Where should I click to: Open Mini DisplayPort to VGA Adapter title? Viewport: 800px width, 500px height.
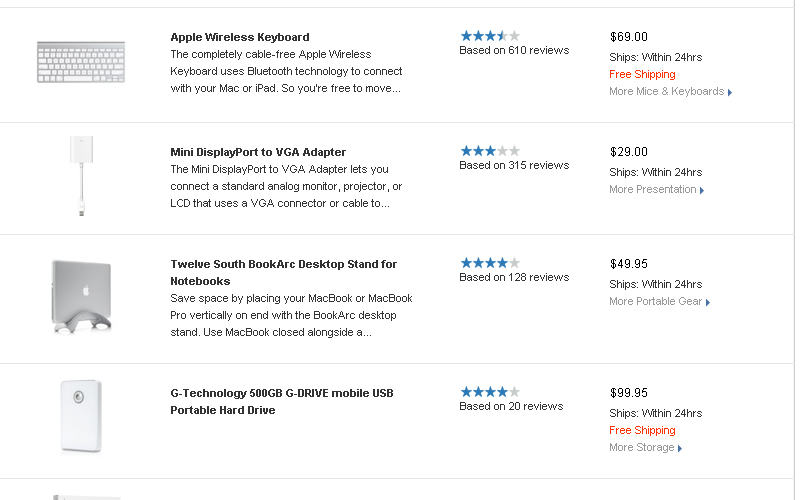click(258, 152)
